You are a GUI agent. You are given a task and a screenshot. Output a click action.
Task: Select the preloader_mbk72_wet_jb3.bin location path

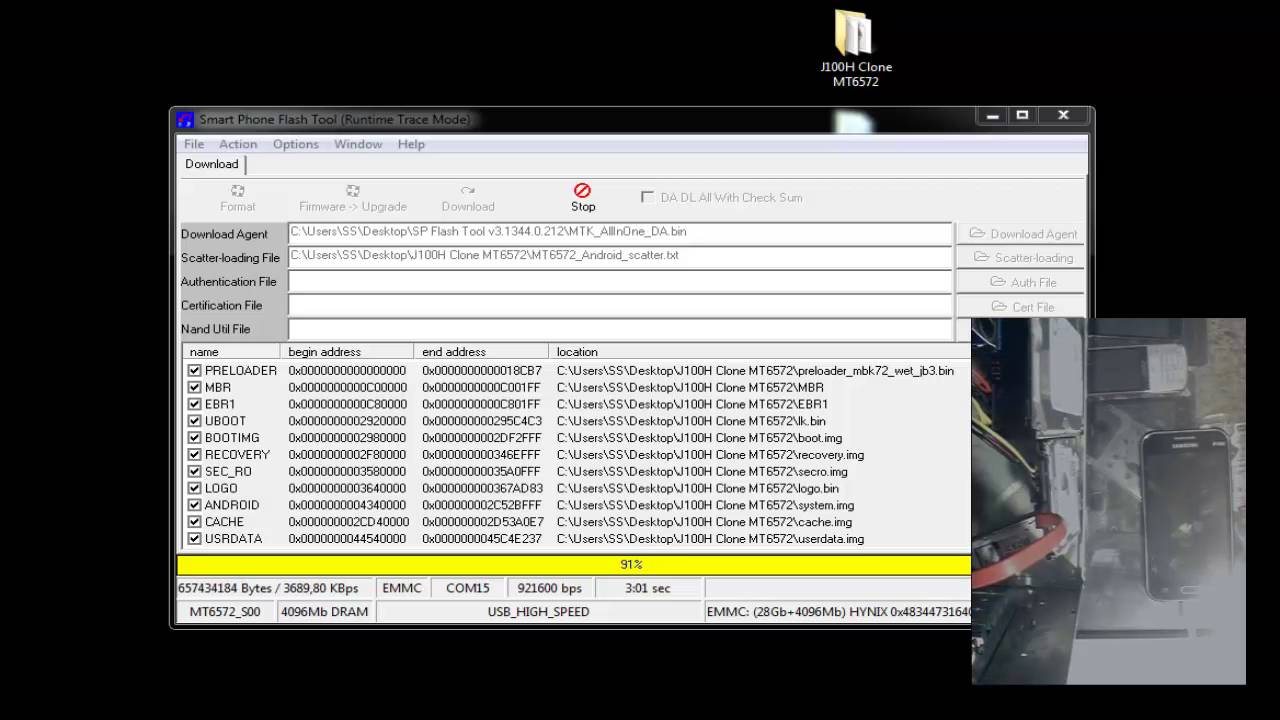pyautogui.click(x=755, y=370)
